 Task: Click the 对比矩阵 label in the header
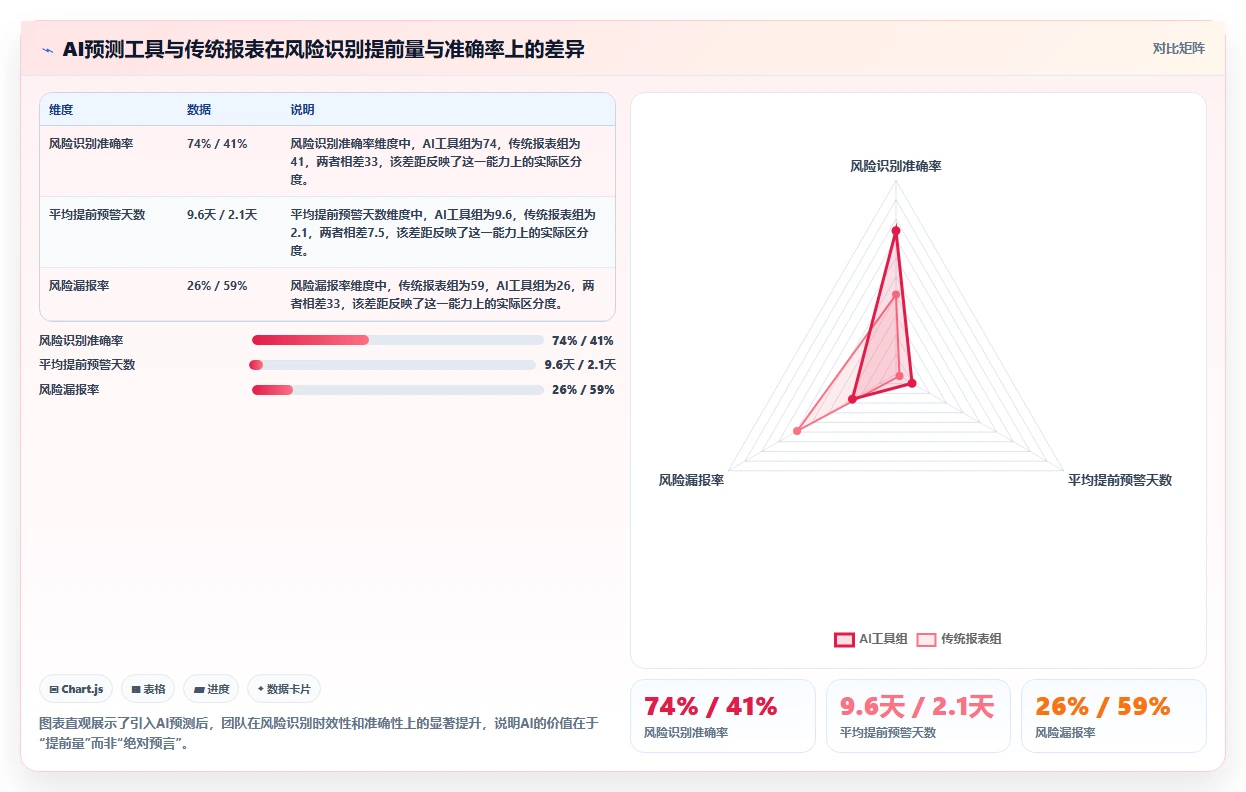(x=1179, y=48)
